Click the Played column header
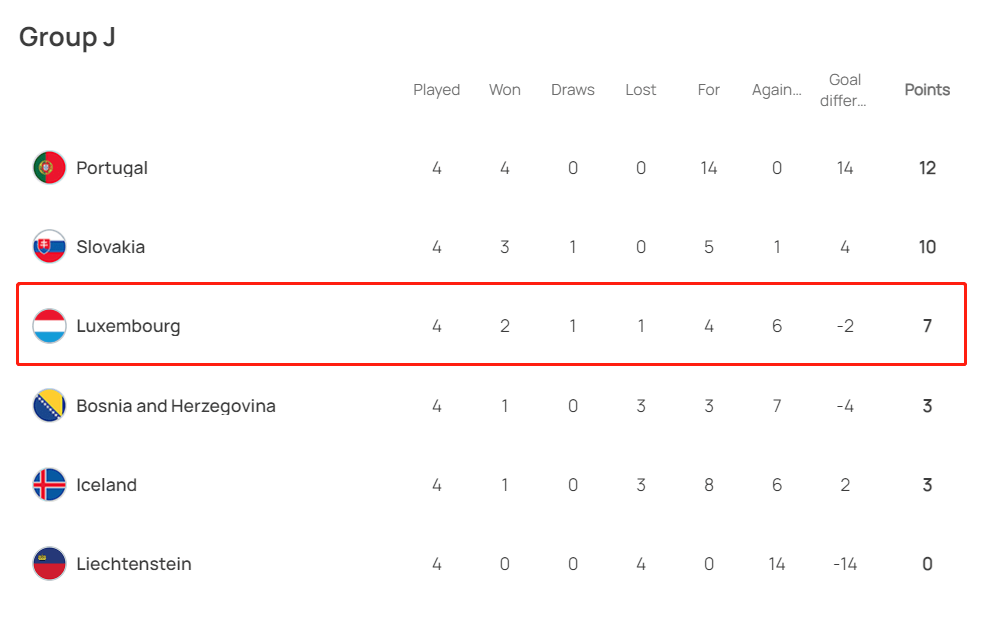The height and width of the screenshot is (620, 991). (437, 90)
